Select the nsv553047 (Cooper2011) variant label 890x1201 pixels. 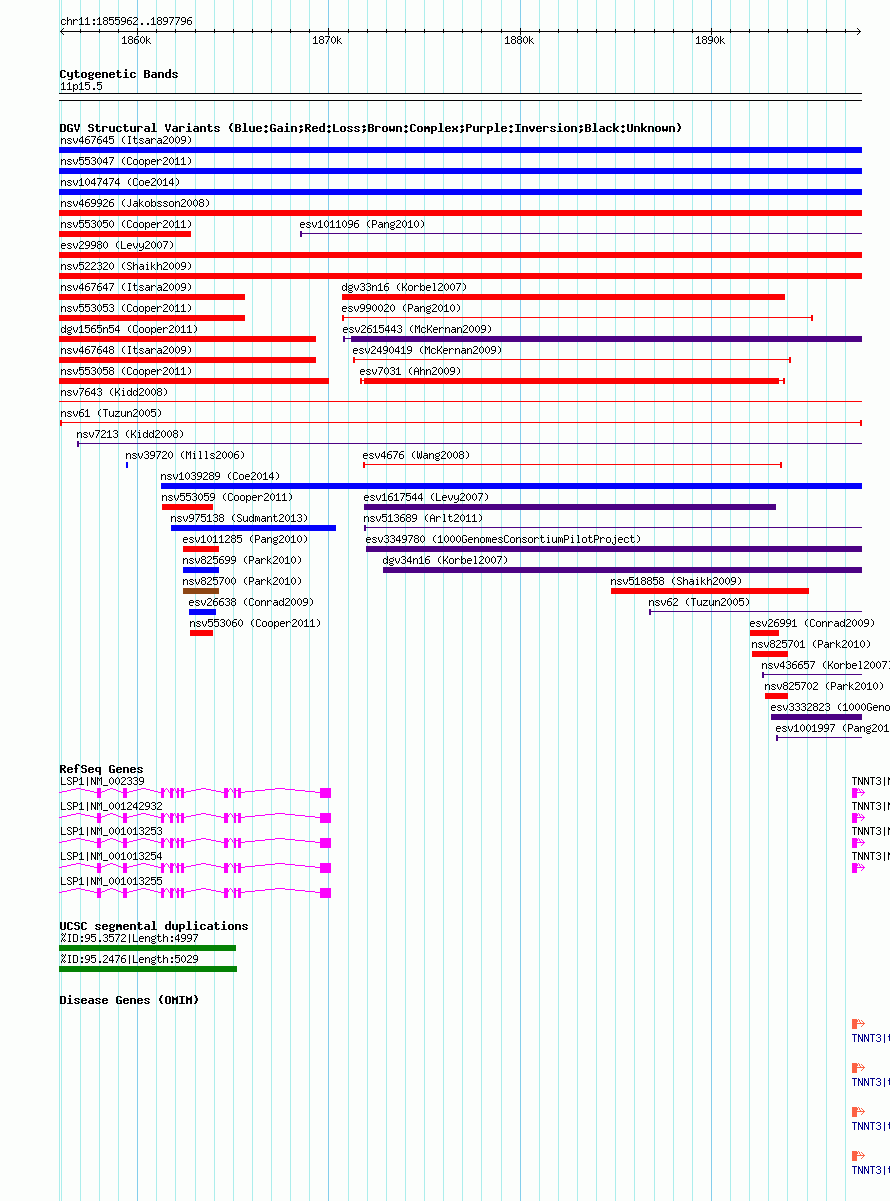pos(125,161)
